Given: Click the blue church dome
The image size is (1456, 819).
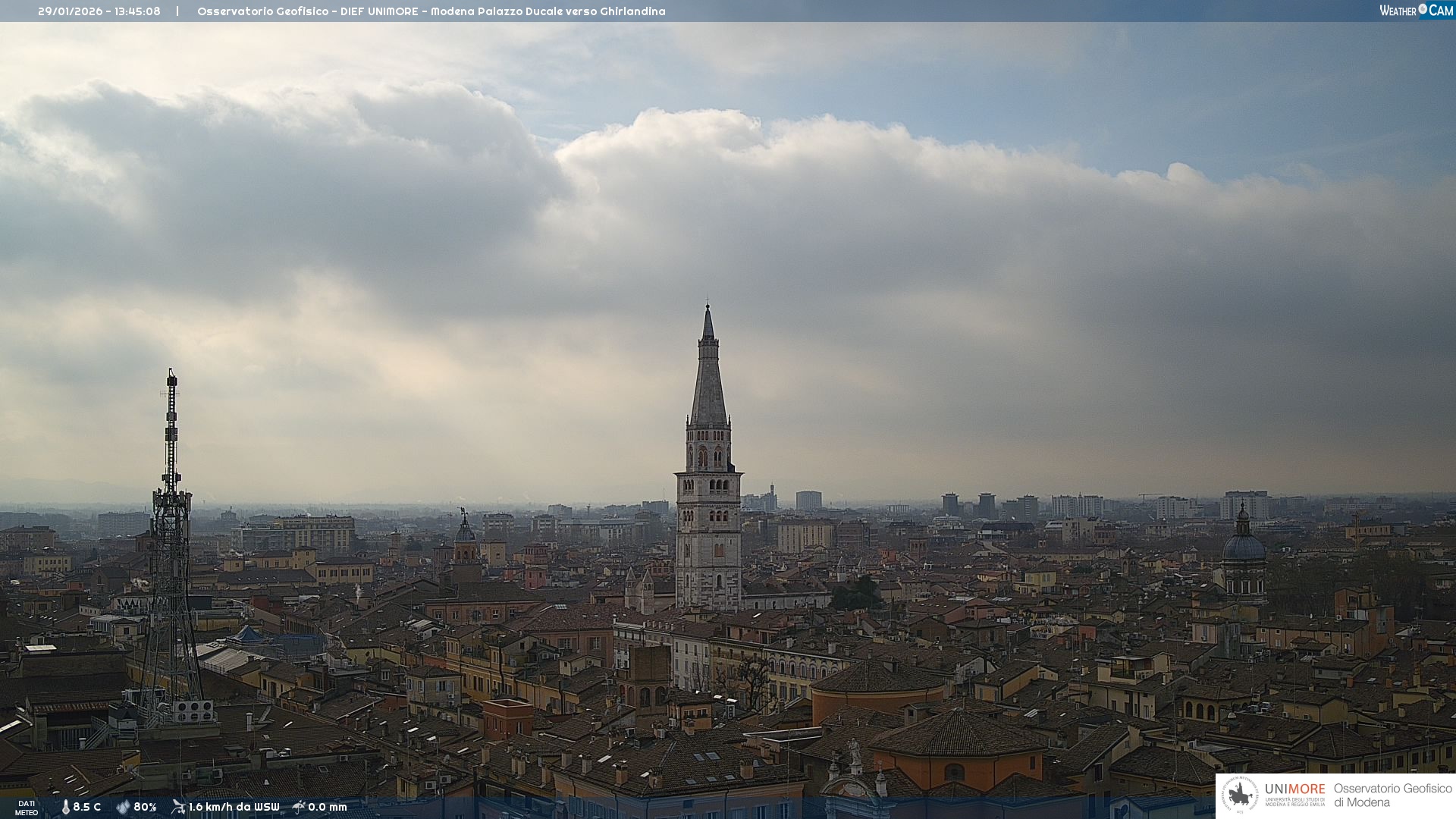Looking at the screenshot, I should coord(1244,546).
